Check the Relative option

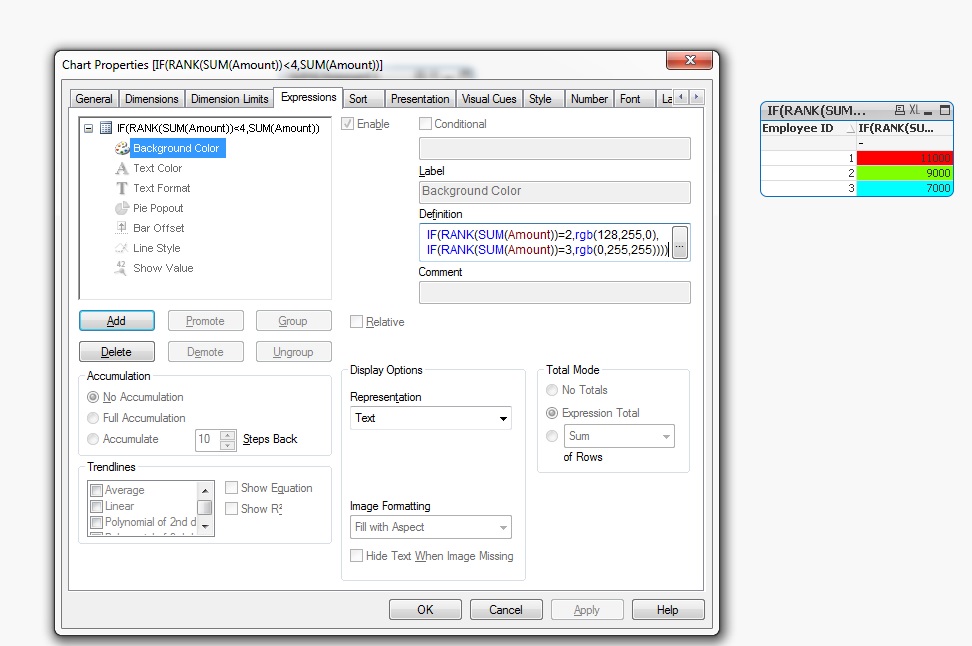[356, 322]
